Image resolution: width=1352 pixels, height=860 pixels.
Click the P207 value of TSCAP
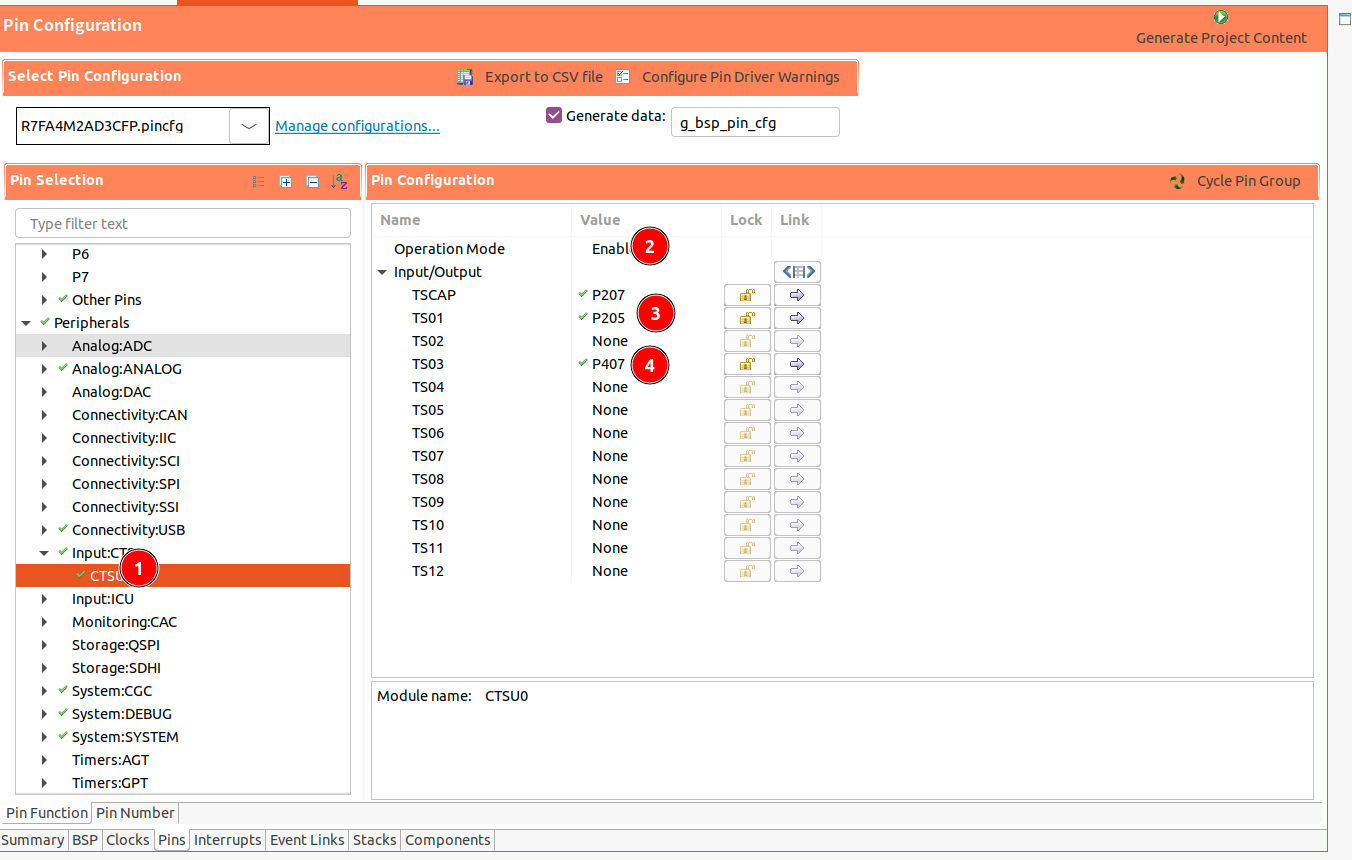point(608,295)
